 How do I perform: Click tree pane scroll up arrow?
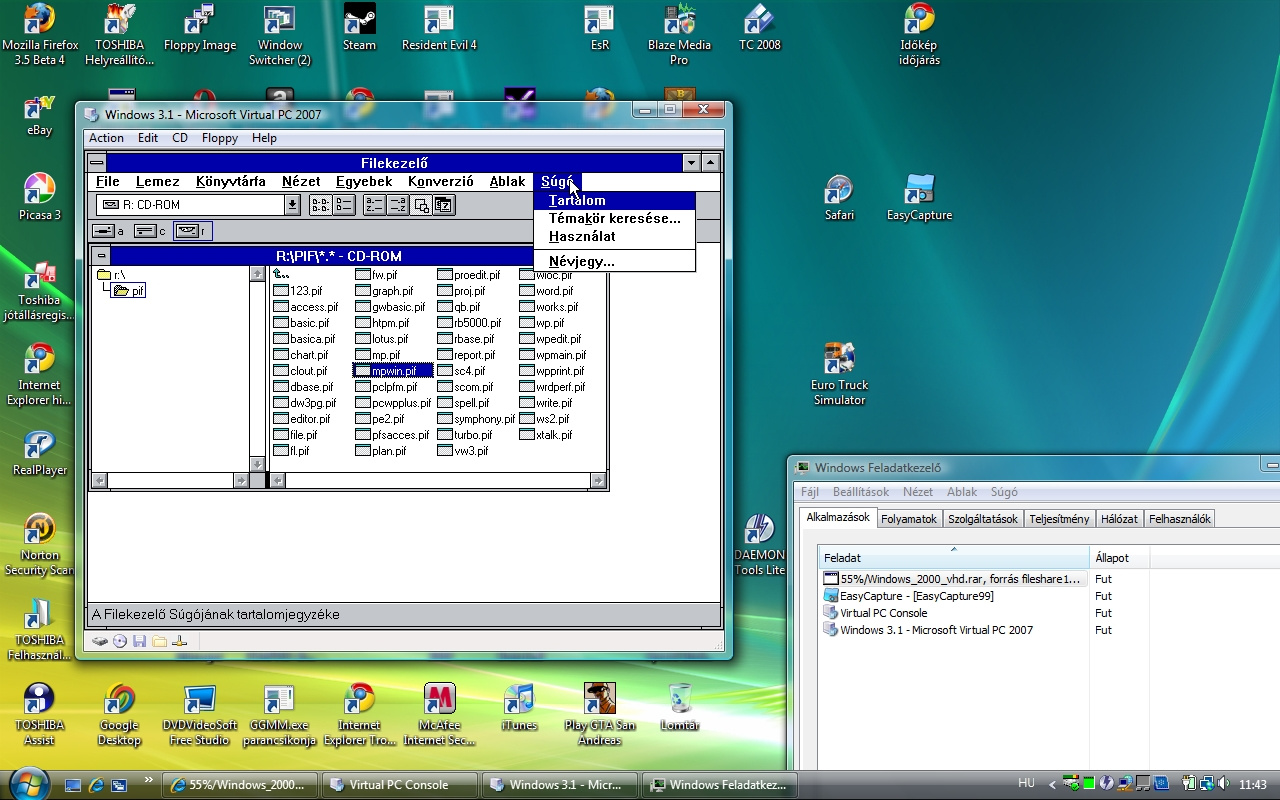(257, 274)
